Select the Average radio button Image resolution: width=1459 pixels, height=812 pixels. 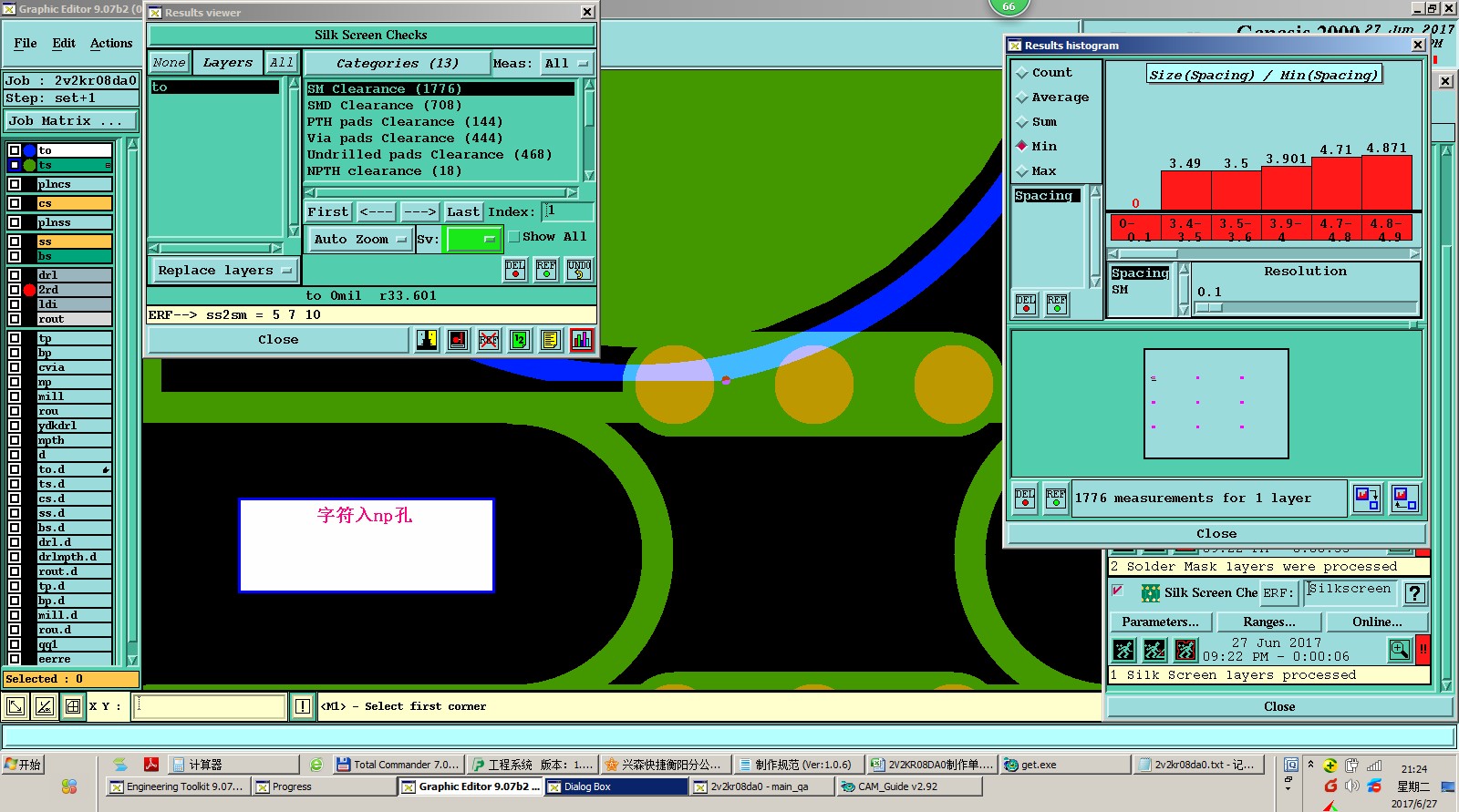(x=1022, y=98)
